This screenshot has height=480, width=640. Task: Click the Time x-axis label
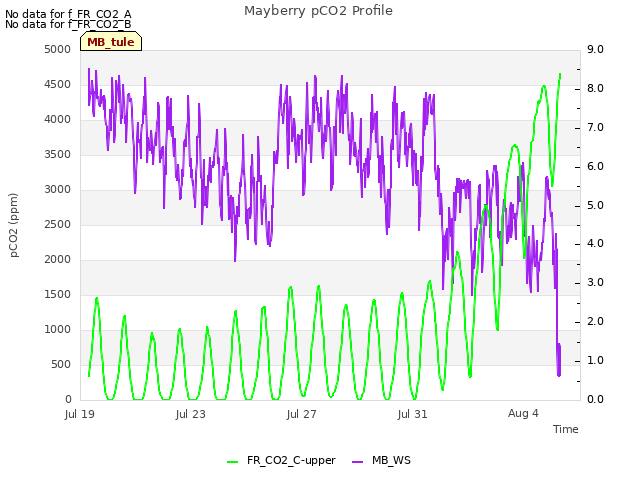566,429
